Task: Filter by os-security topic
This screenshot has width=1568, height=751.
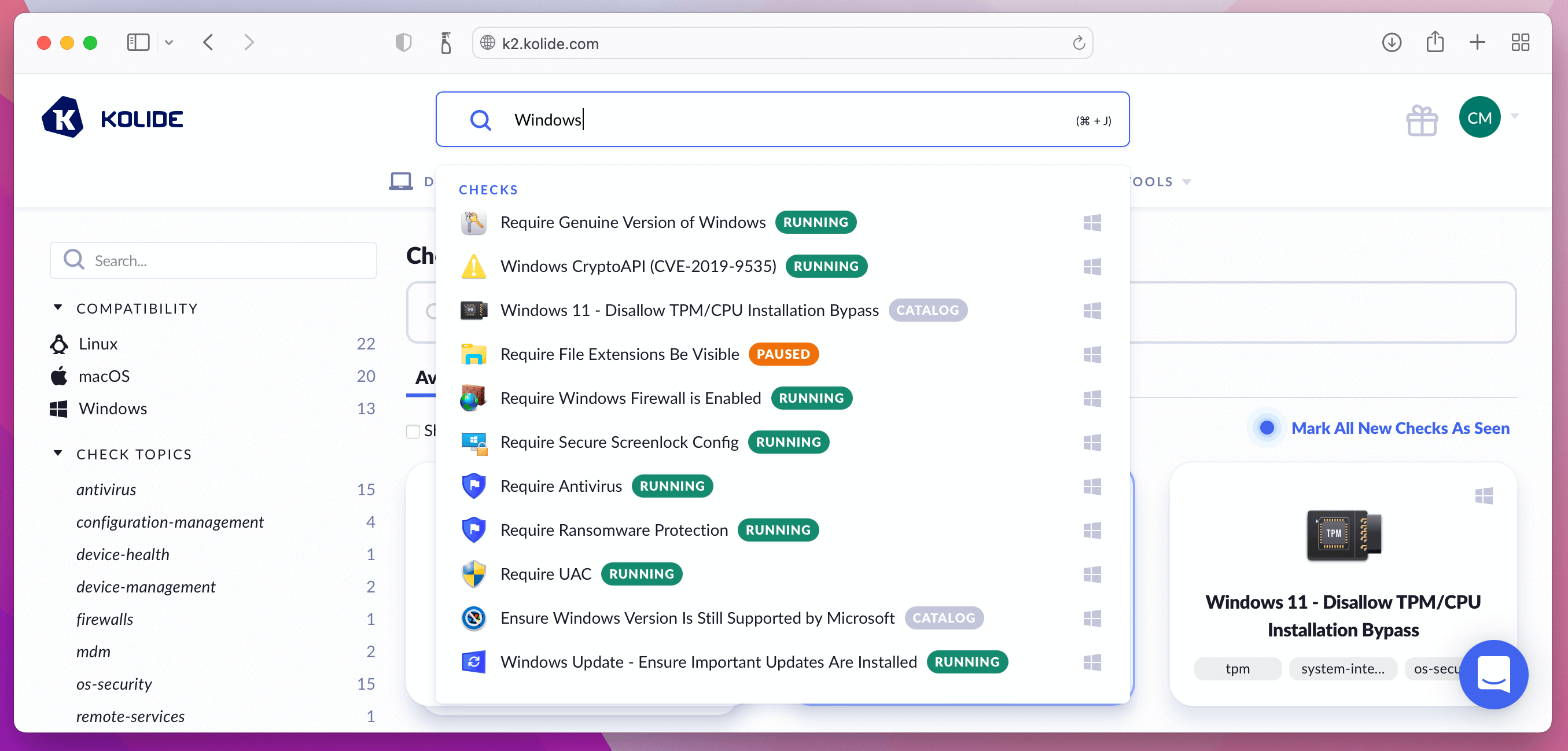Action: tap(114, 683)
